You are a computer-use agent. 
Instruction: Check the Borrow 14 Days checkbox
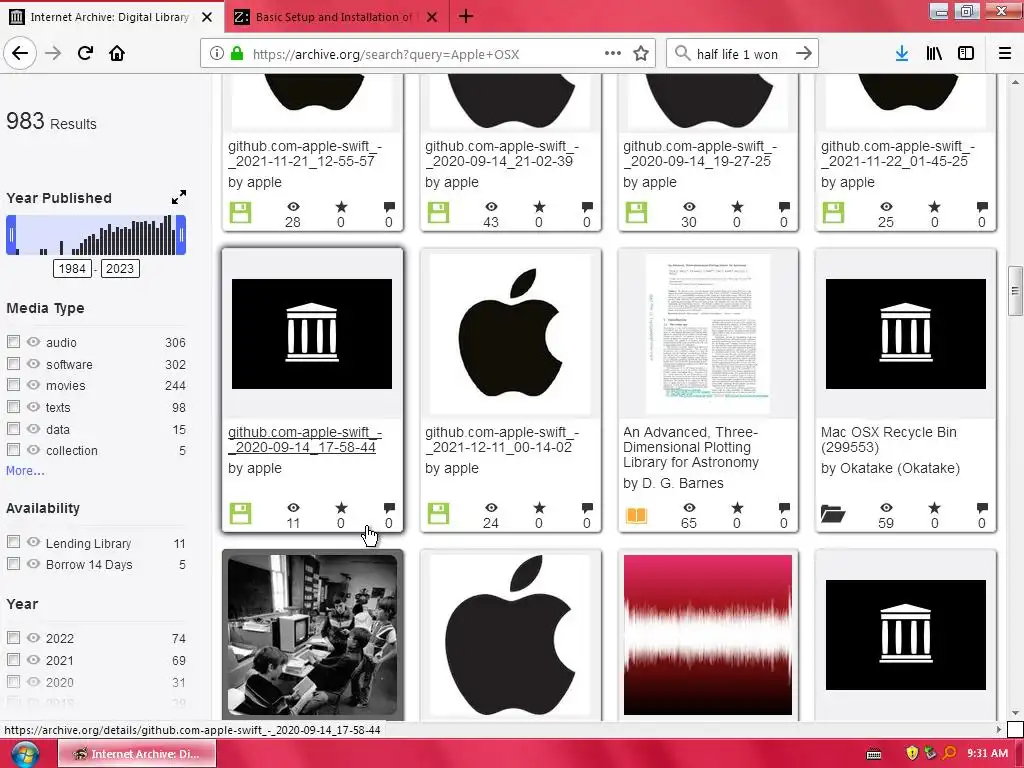(x=13, y=563)
